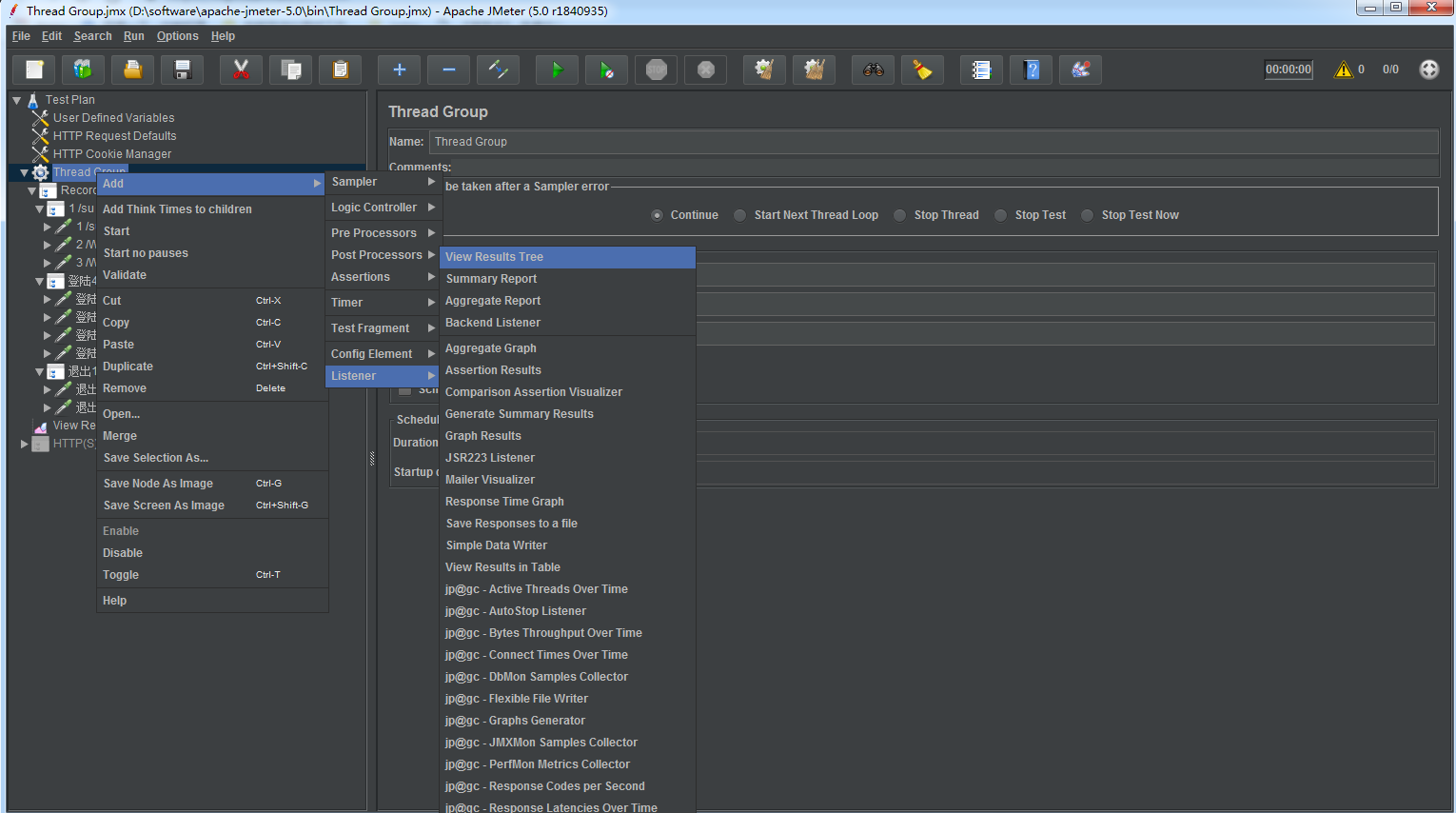Click Validate in context menu
The image size is (1456, 813).
click(x=211, y=275)
